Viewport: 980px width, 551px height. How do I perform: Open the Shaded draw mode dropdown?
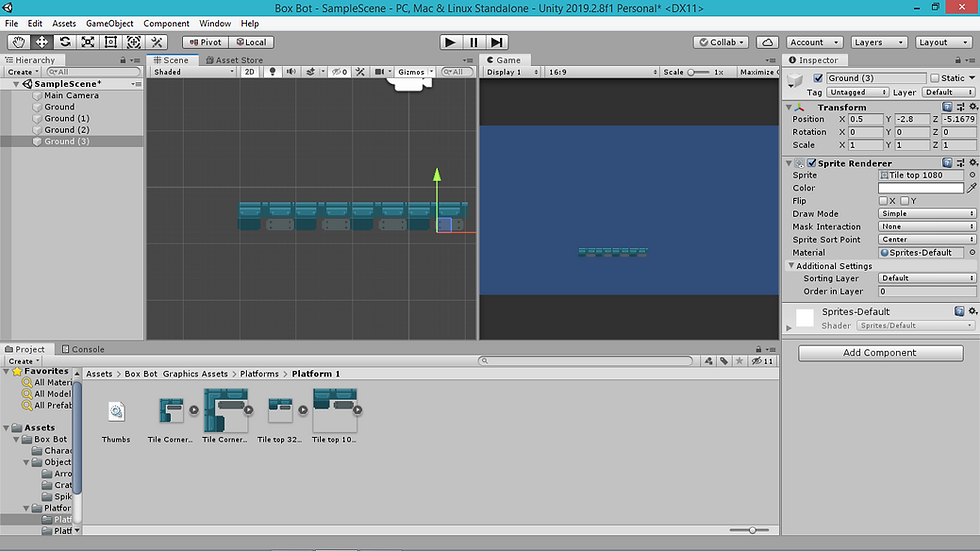tap(194, 72)
